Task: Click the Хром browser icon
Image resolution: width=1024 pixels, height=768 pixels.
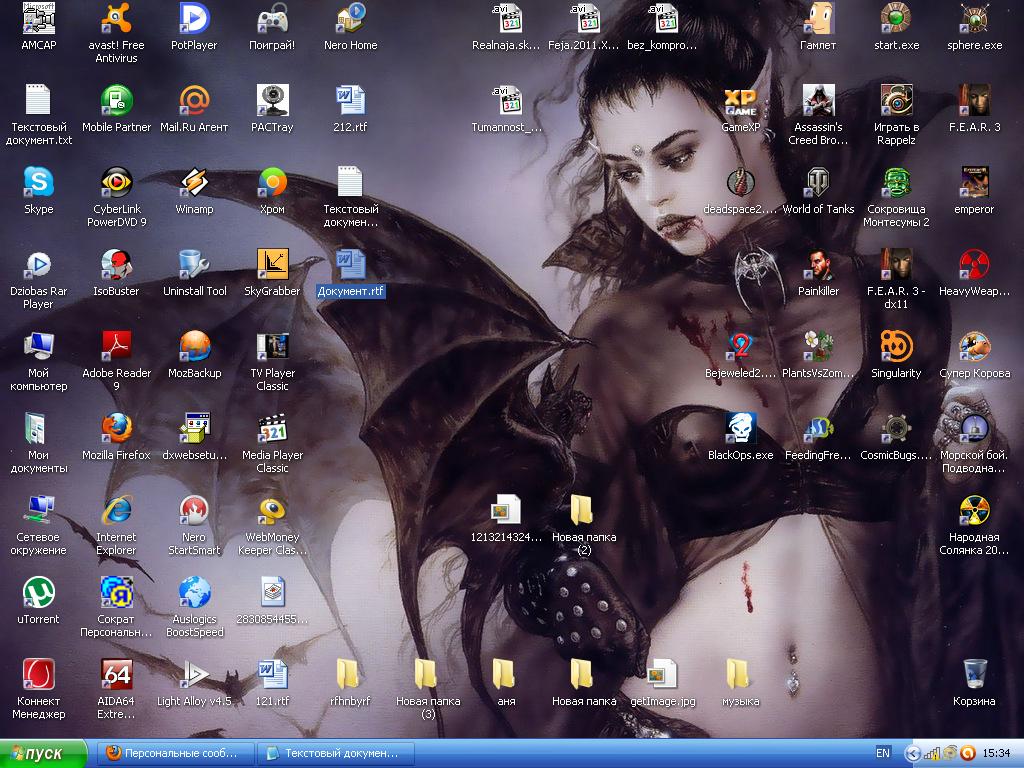Action: [272, 182]
